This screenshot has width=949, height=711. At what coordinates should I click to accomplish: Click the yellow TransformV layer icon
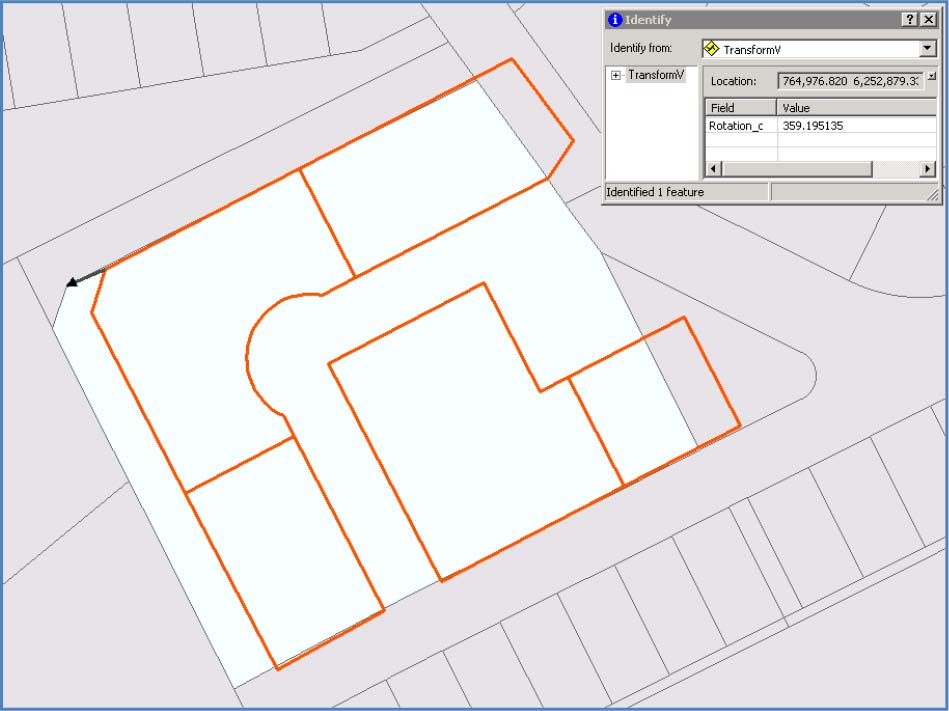coord(711,48)
